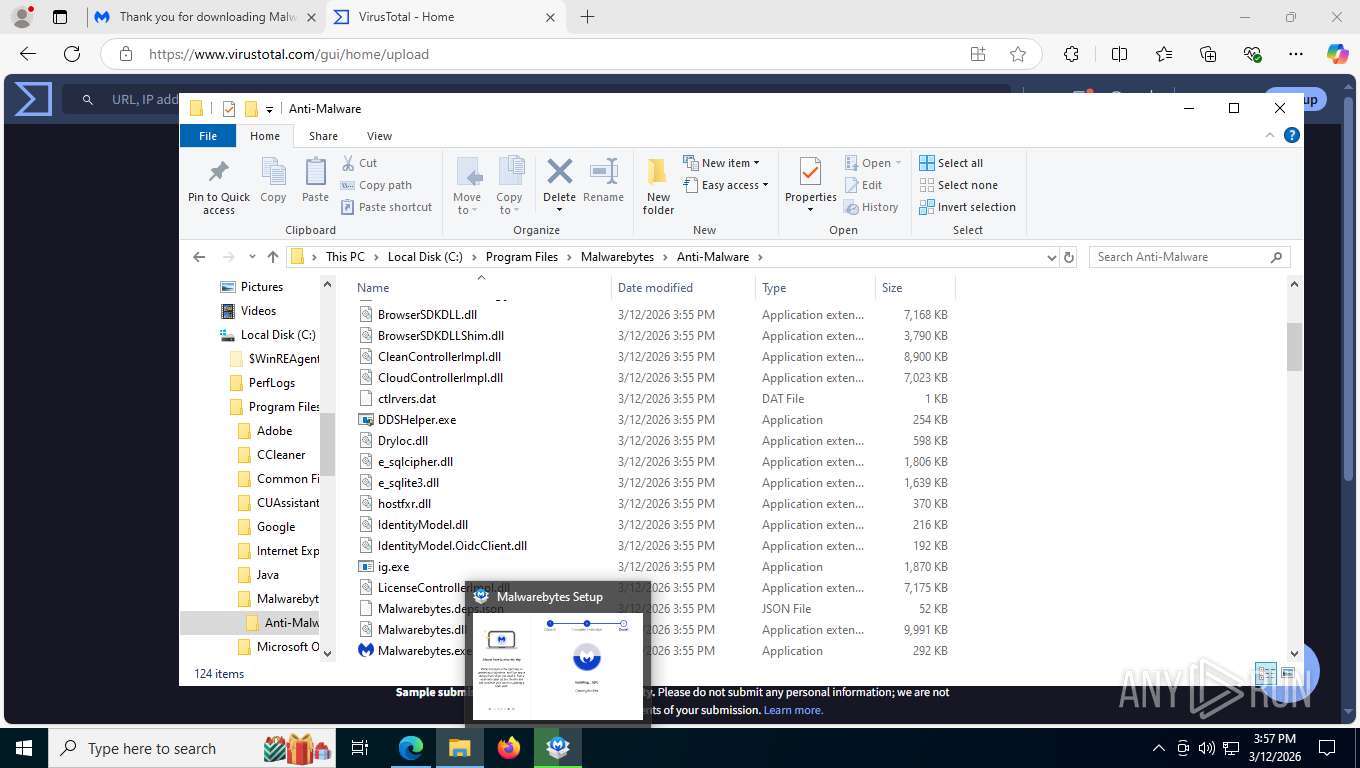The height and width of the screenshot is (768, 1360).
Task: Expand breadcrumb chevron after Malwarebytes
Action: 666,257
